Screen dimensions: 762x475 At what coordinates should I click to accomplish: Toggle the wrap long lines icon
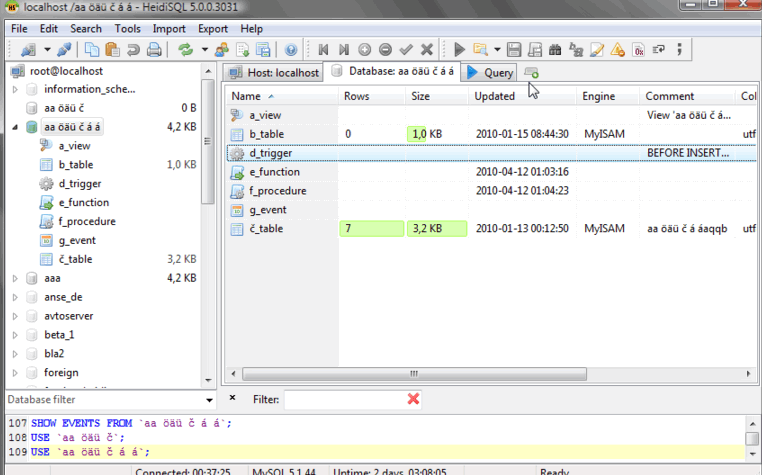pyautogui.click(x=659, y=50)
